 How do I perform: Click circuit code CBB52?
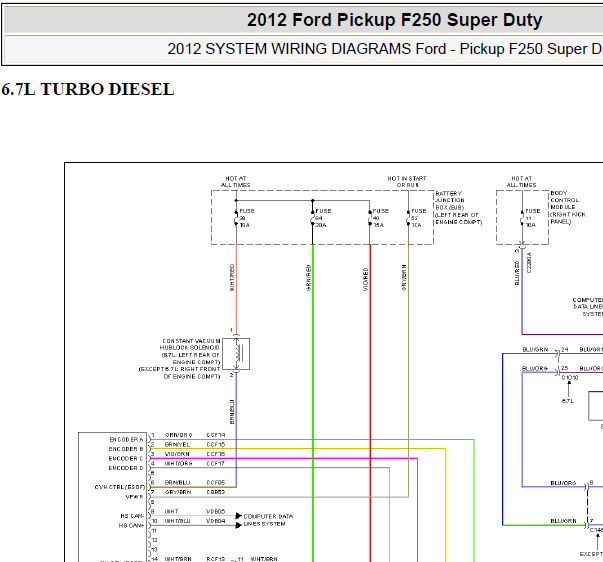coord(216,492)
